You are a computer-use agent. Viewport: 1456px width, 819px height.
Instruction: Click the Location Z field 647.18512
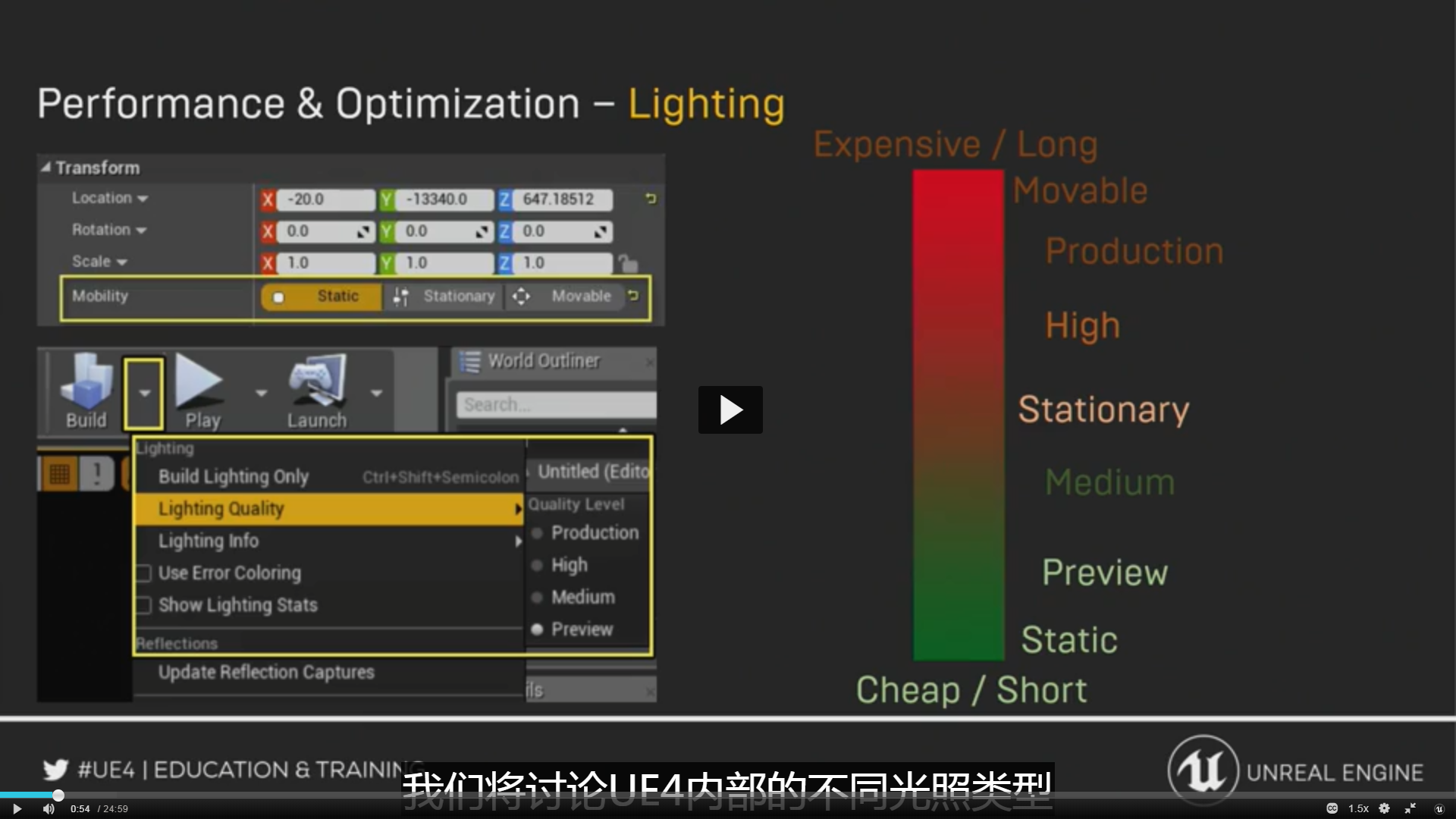563,199
